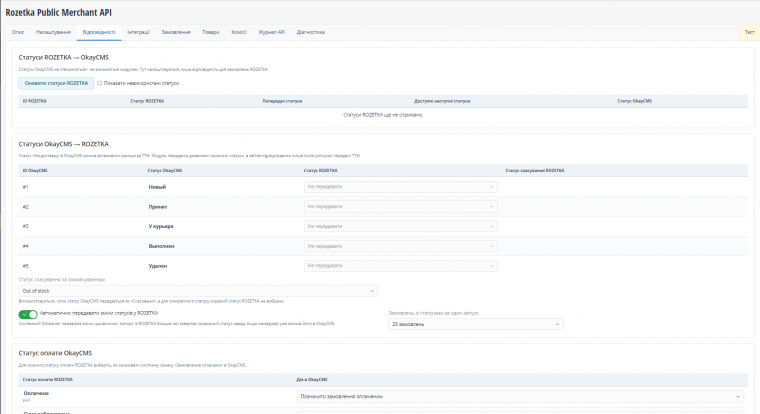Click the #5 ID cell
Screen dimensions: 760x414
pos(26,266)
